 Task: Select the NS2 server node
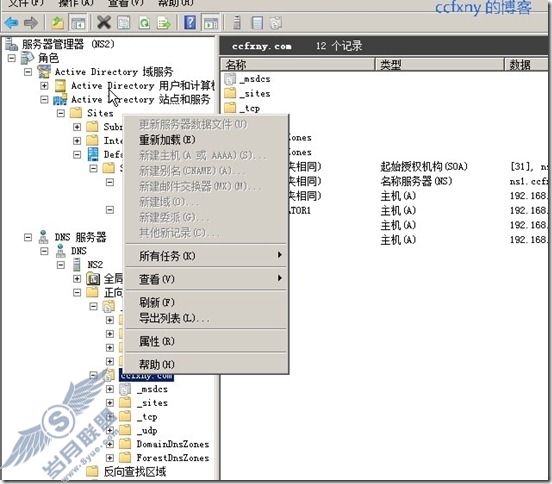point(95,265)
